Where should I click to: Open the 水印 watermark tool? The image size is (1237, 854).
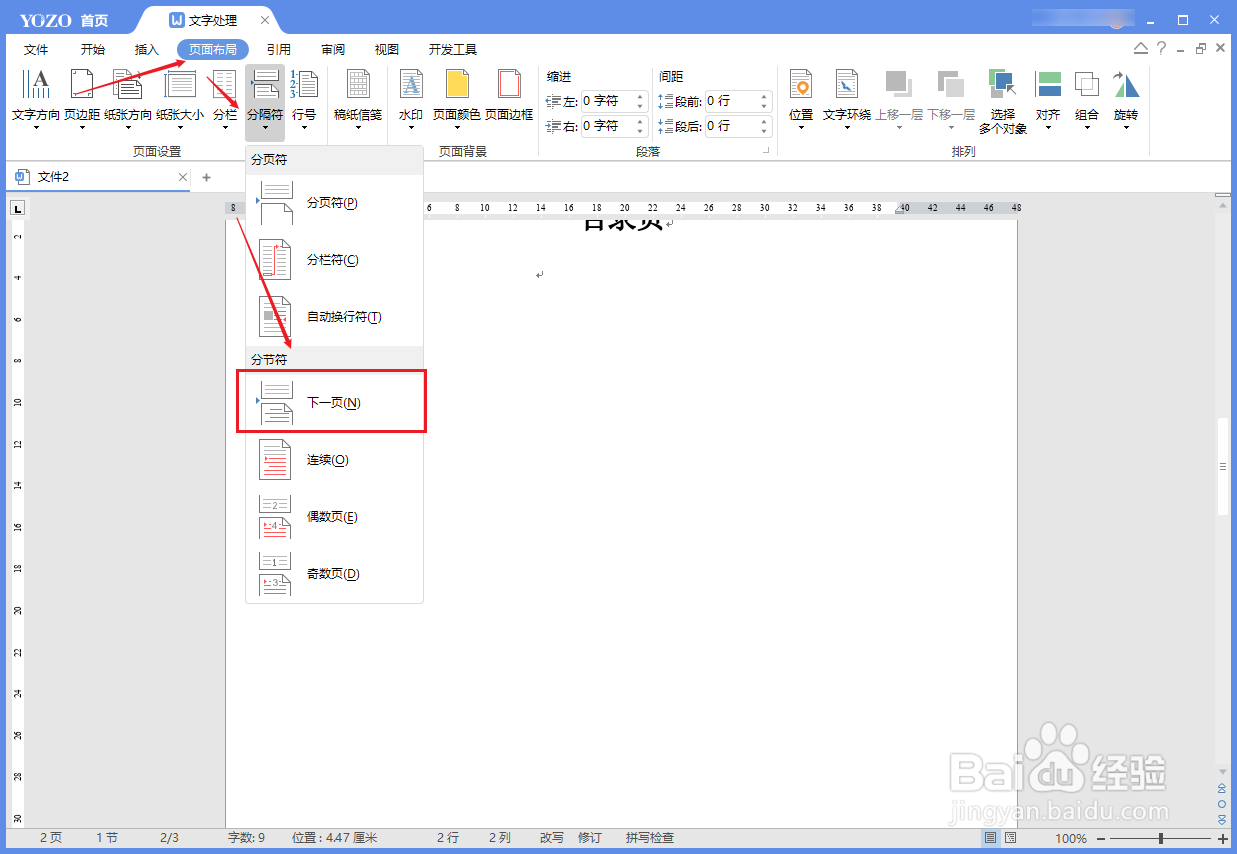point(411,100)
